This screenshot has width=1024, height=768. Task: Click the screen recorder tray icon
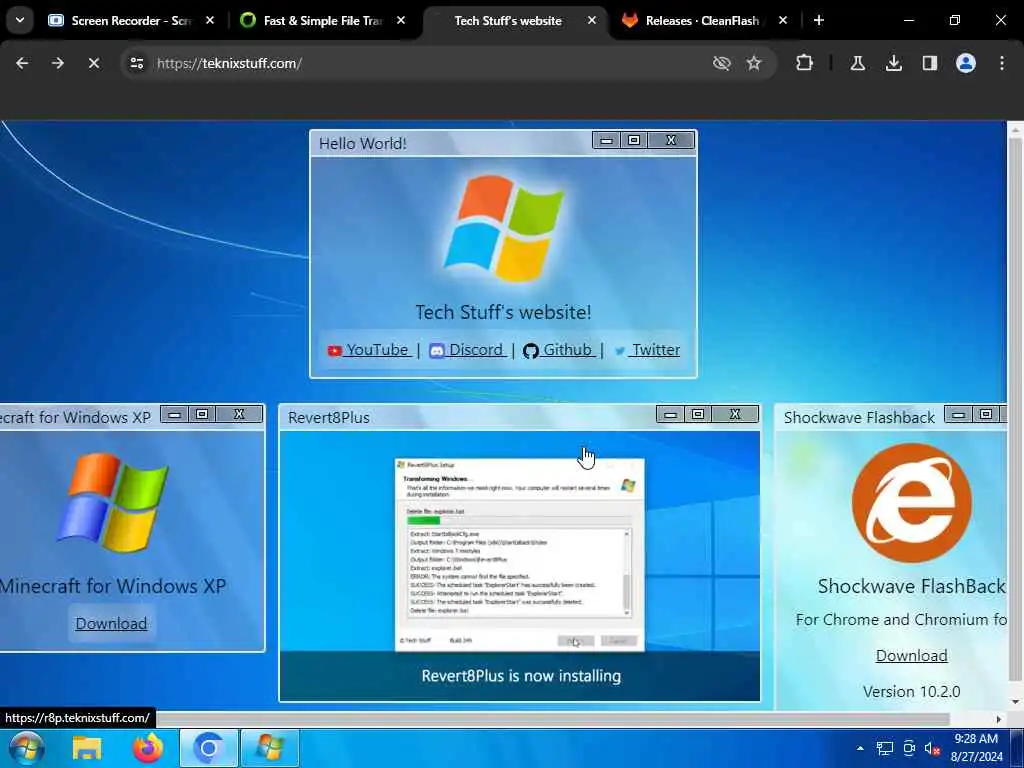pyautogui.click(x=909, y=748)
